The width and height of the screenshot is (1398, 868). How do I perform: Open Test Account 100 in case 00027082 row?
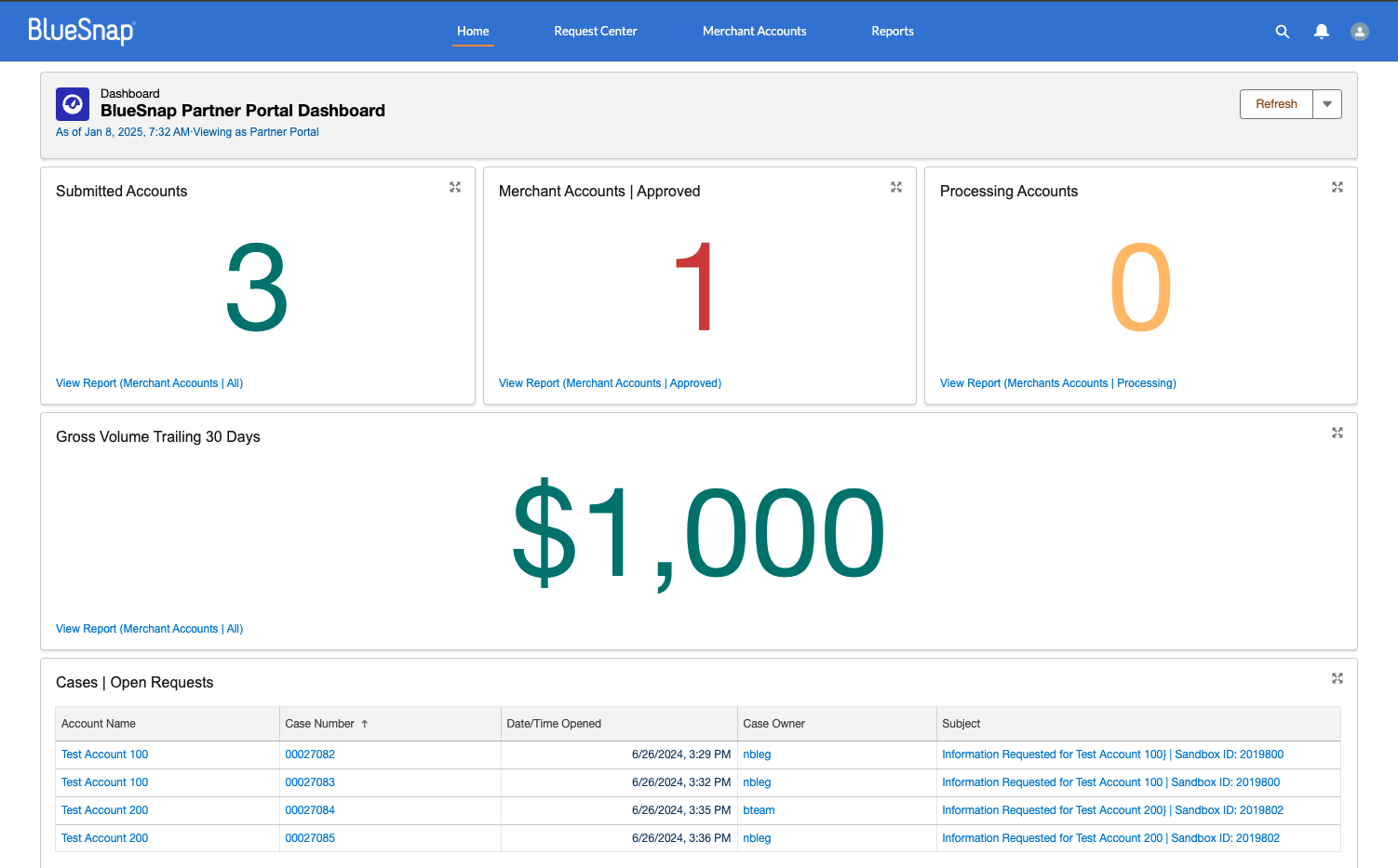[x=104, y=754]
